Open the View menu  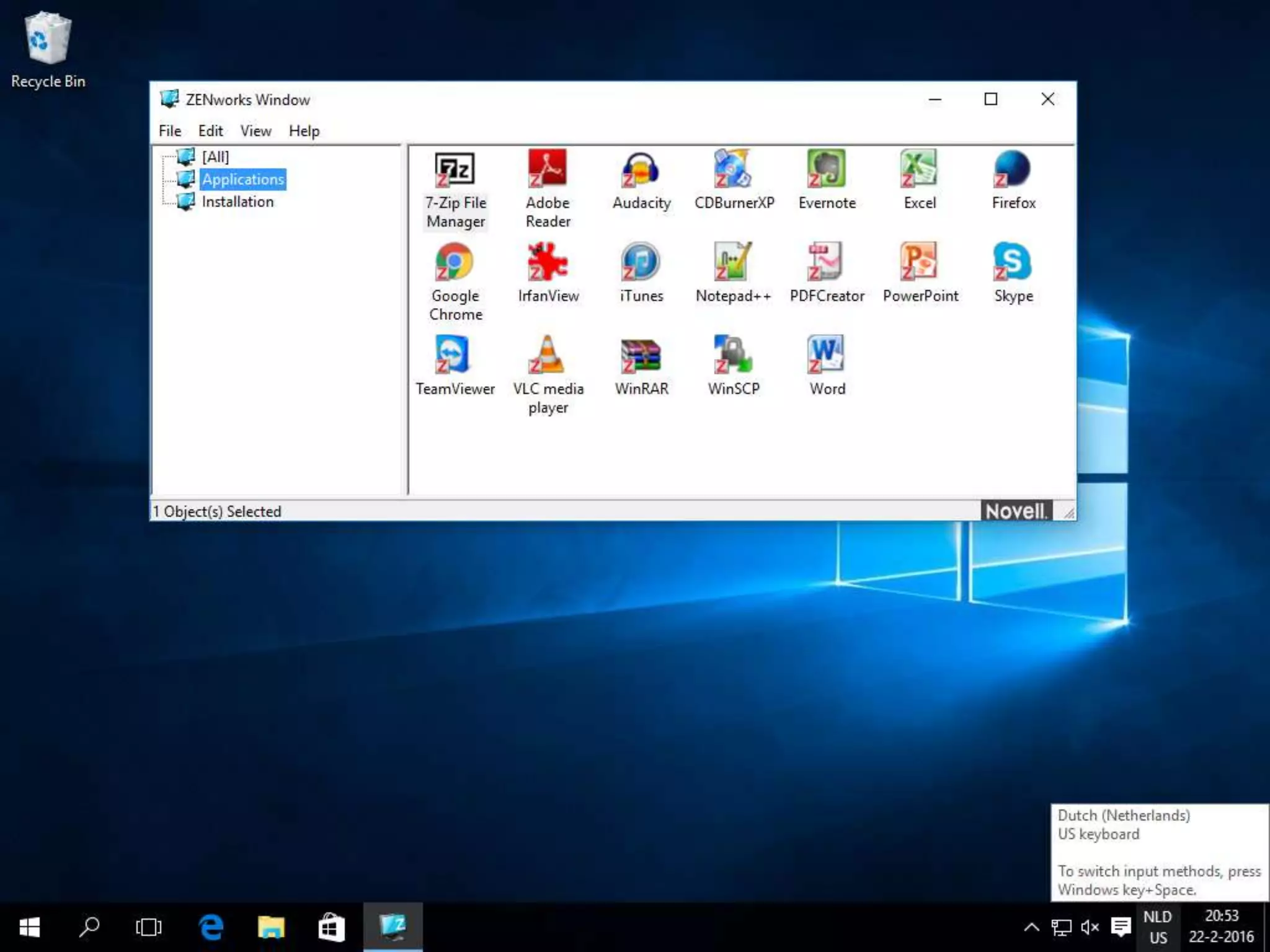tap(255, 131)
